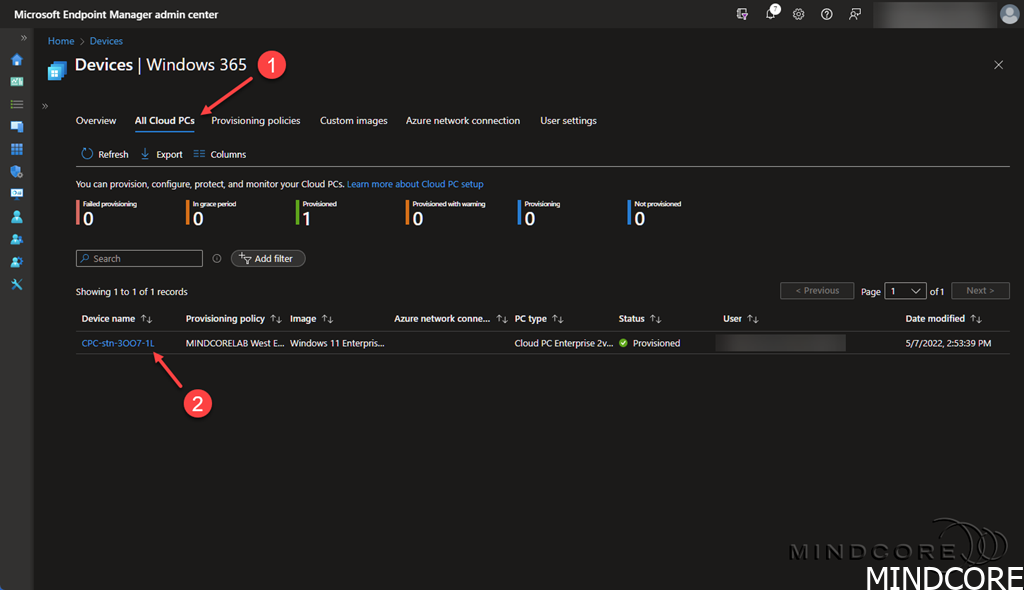Open the portal settings gear
This screenshot has height=590, width=1024.
798,14
